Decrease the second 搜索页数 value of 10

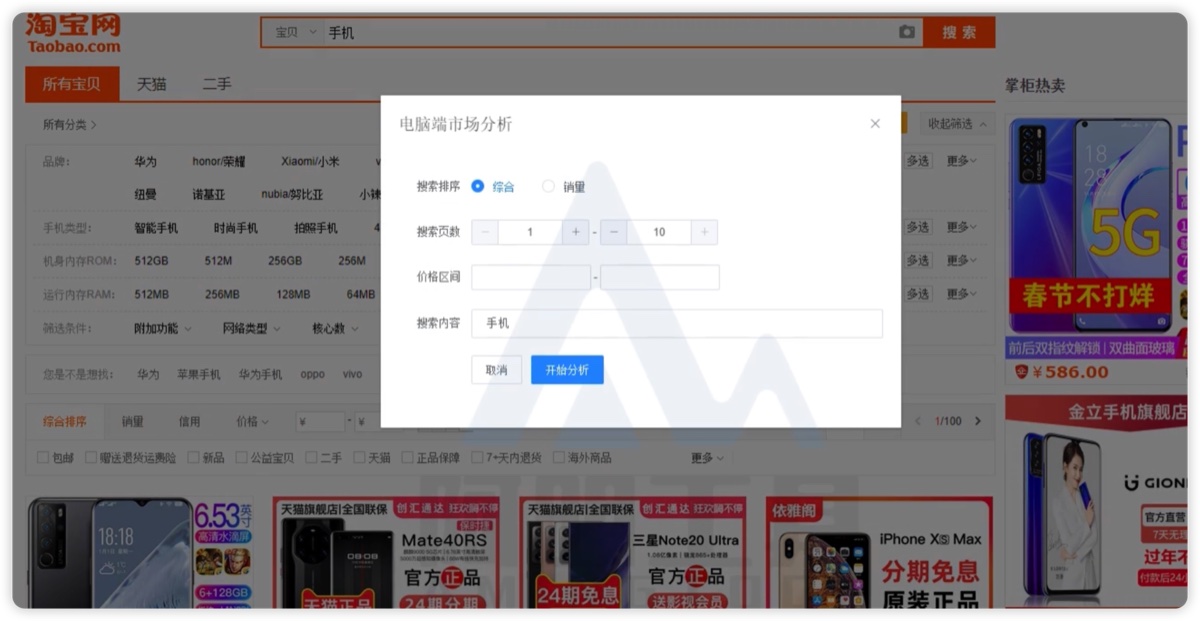pos(614,232)
